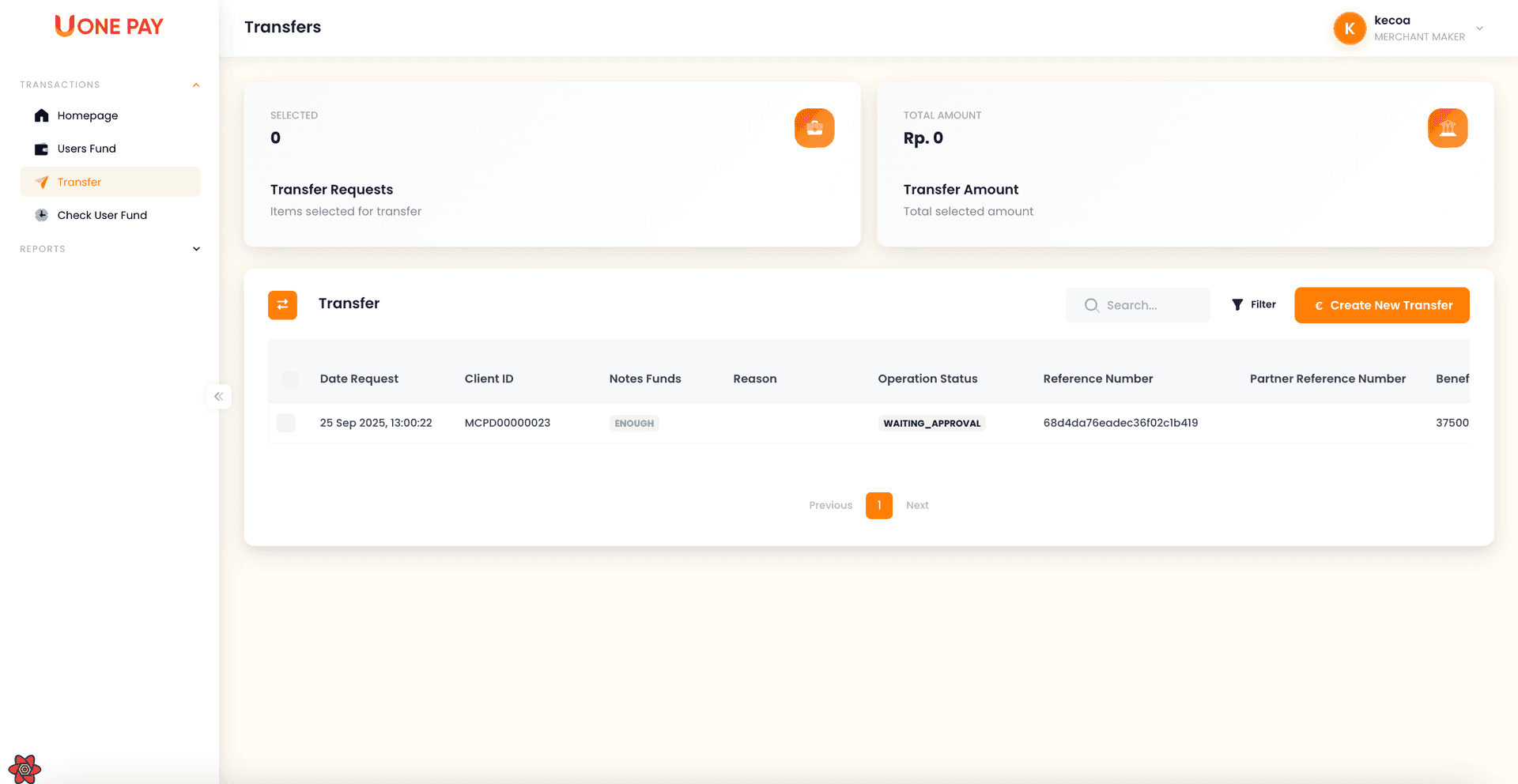
Task: Toggle the select-all checkbox in table header
Action: 290,379
